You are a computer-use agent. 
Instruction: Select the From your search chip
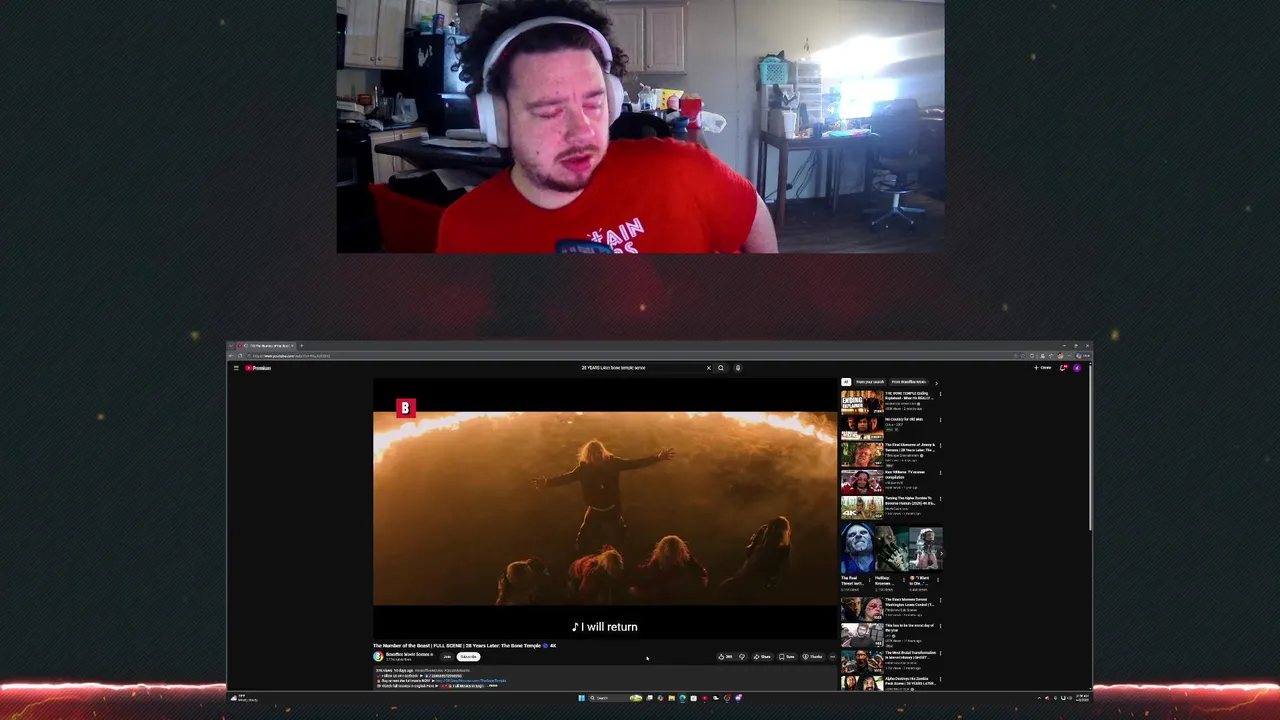point(870,382)
